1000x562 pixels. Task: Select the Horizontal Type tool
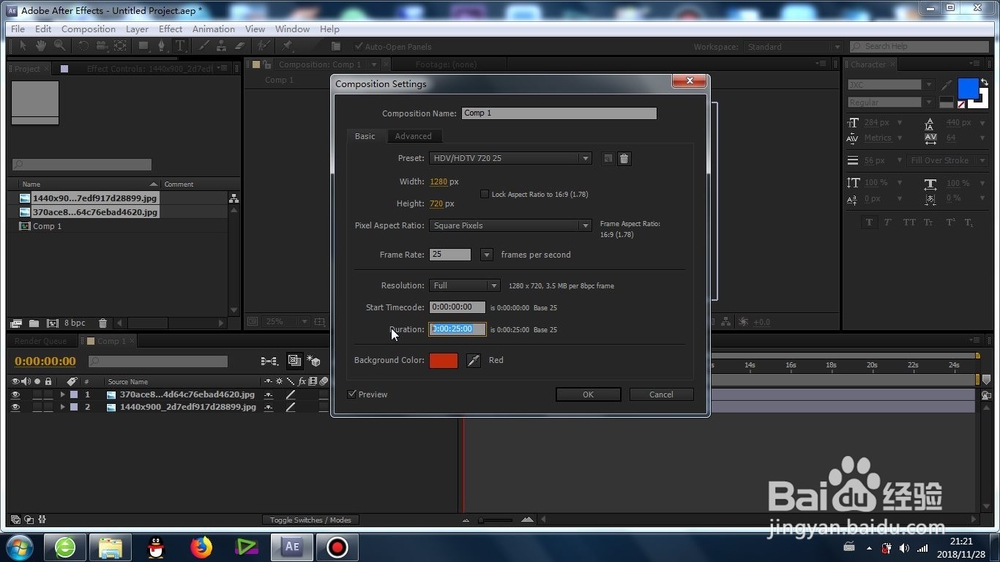point(180,46)
